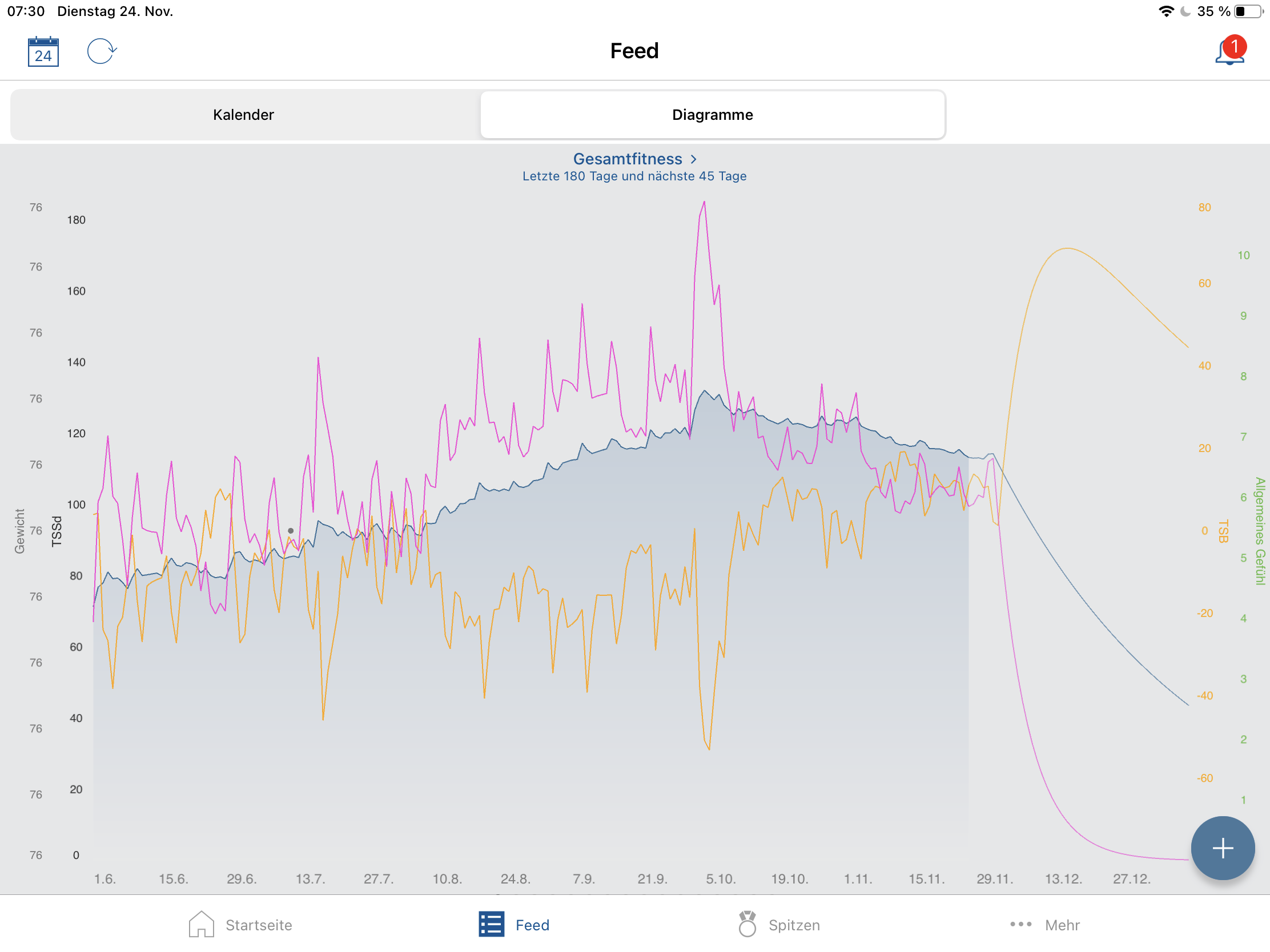Tap the Letzte 180 Tage subtitle
1270x952 pixels.
tap(634, 176)
